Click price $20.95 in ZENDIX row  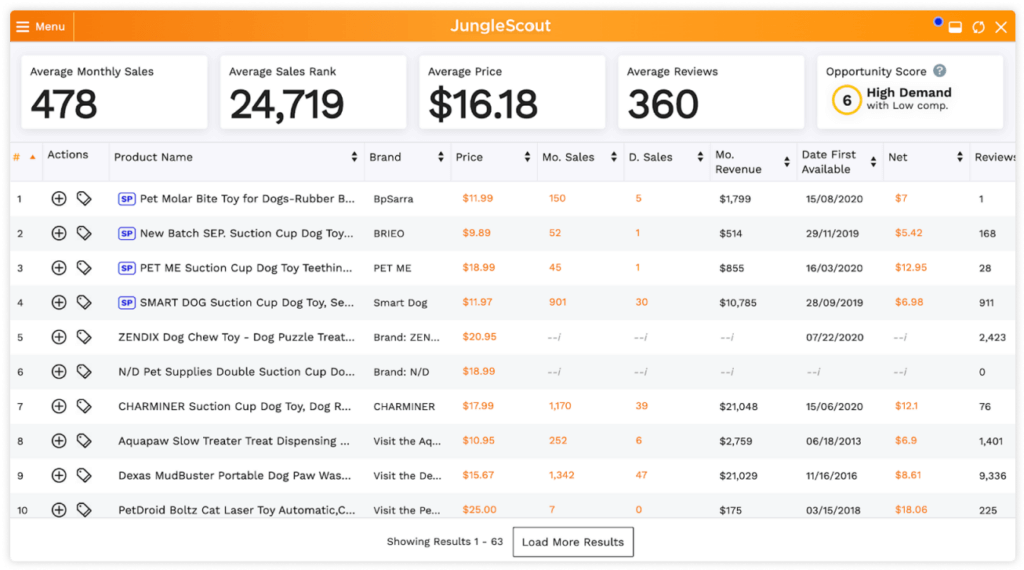pos(479,337)
